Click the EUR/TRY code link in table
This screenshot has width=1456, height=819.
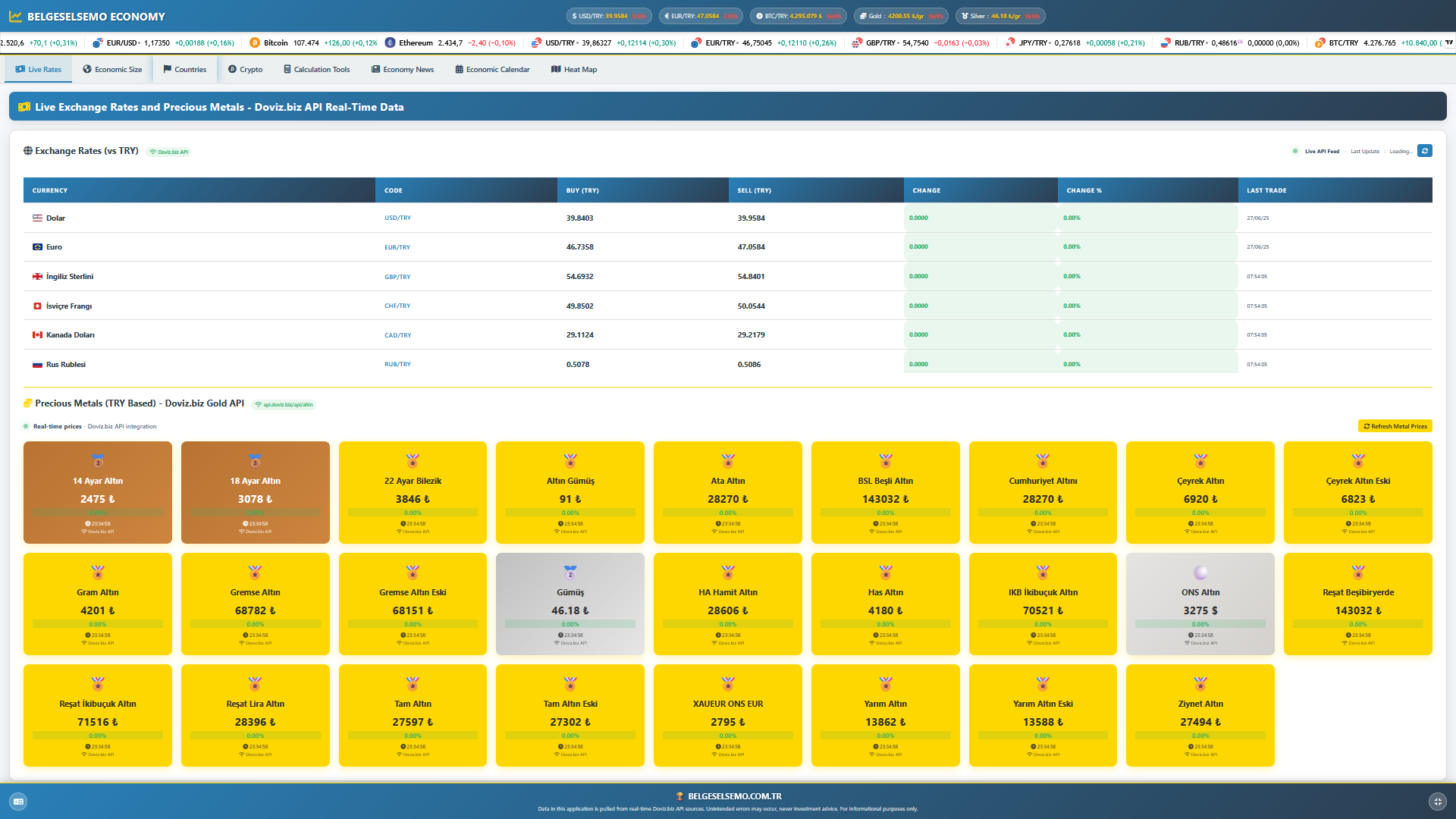coord(397,247)
